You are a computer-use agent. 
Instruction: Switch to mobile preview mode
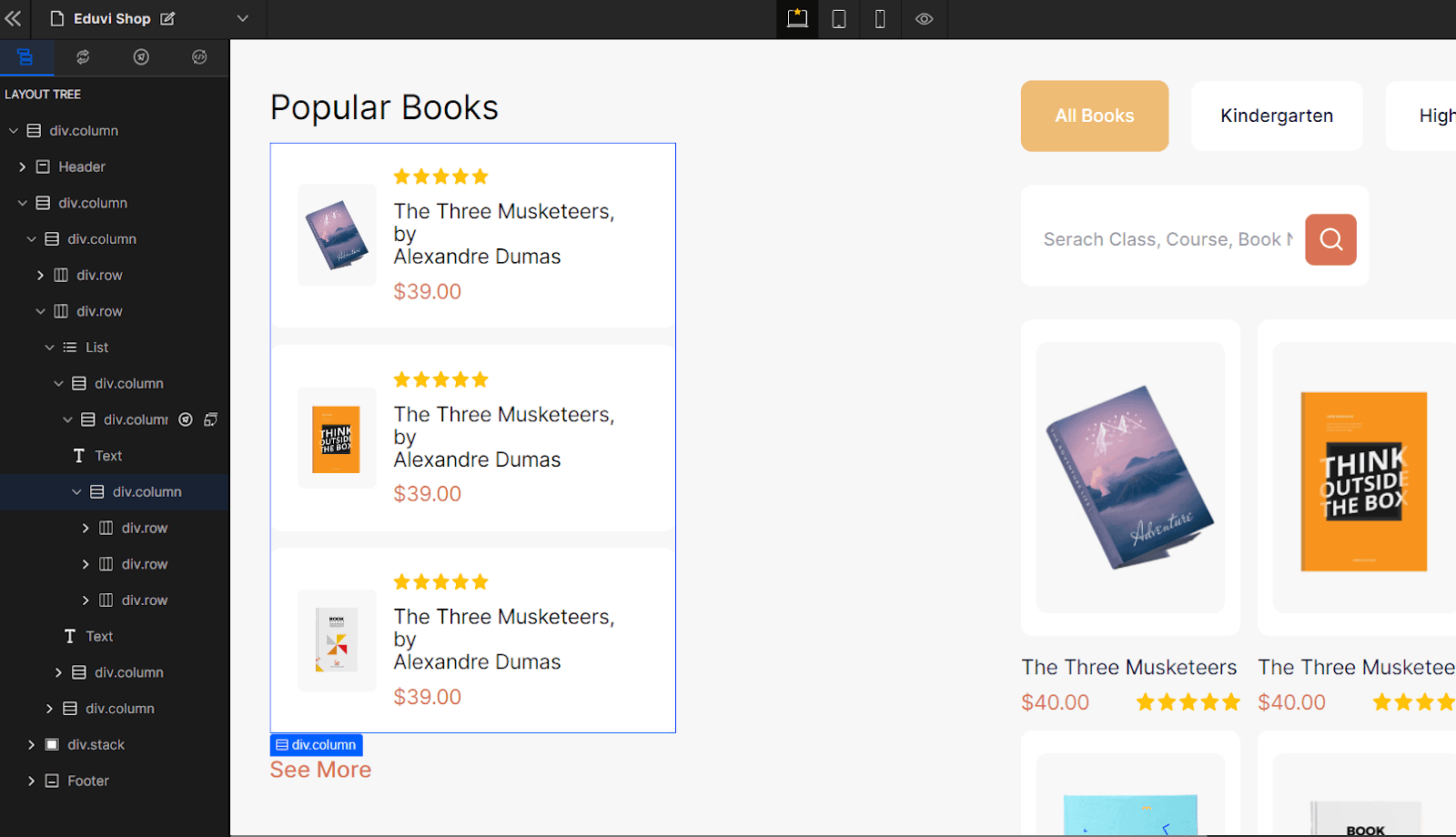(880, 19)
